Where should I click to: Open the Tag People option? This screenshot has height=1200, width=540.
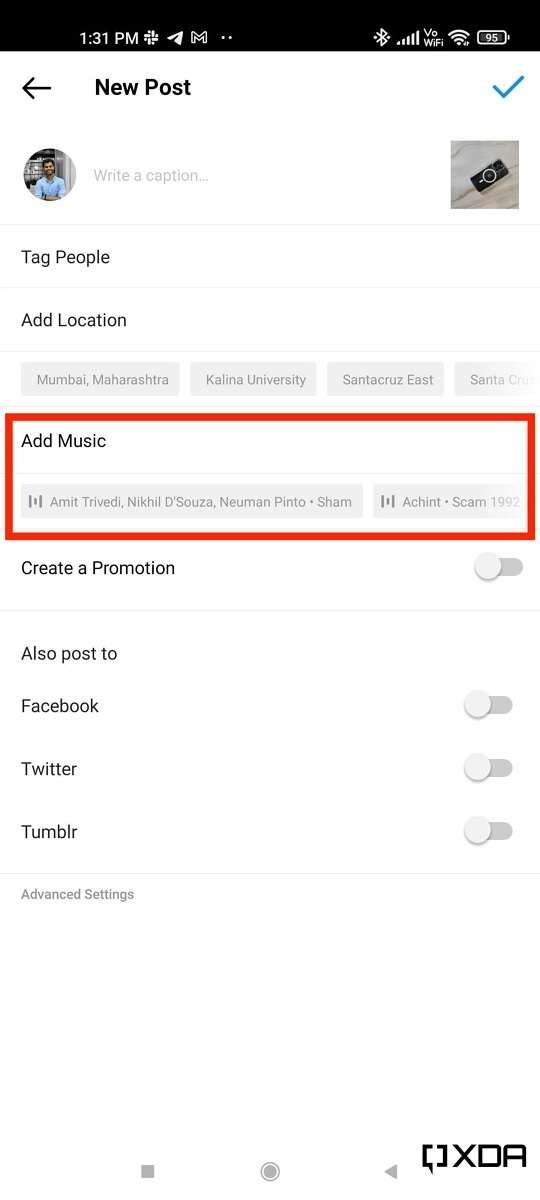point(270,257)
